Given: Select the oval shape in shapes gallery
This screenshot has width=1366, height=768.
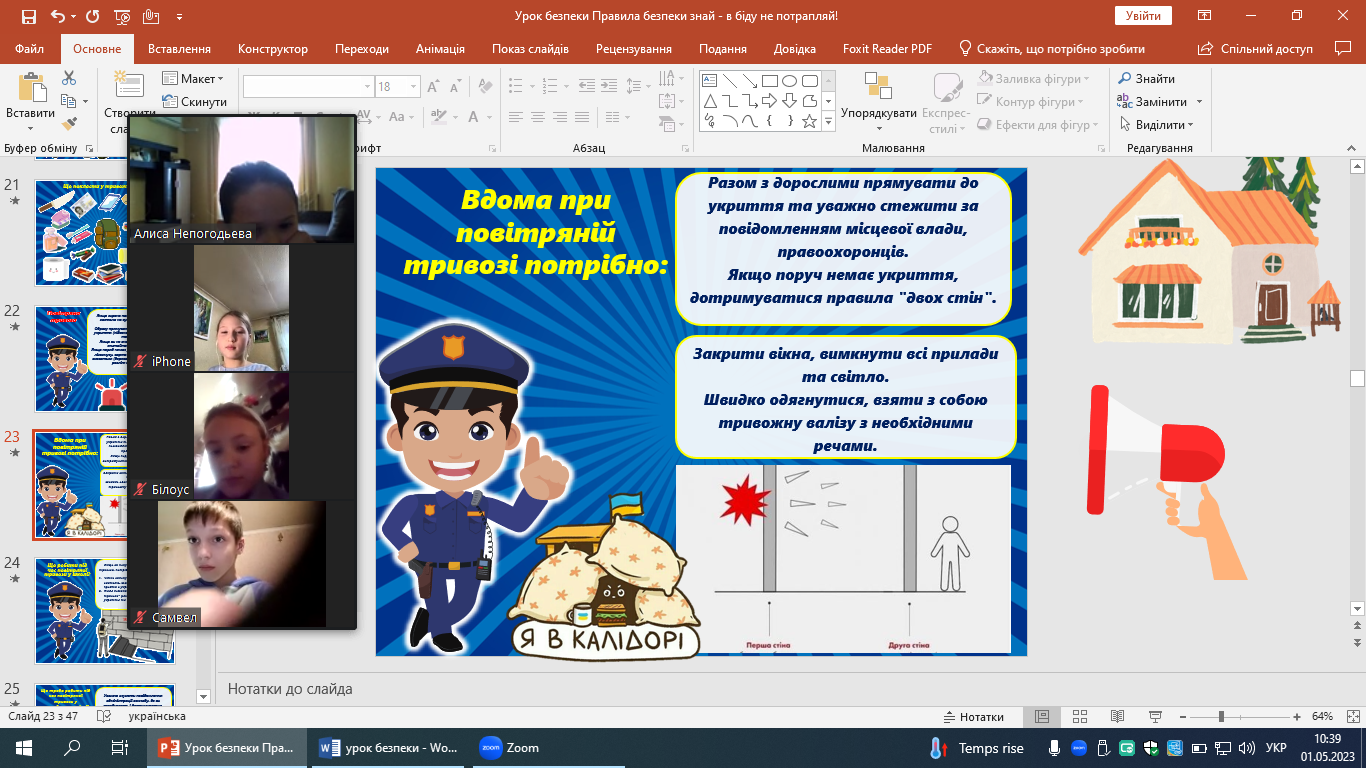Looking at the screenshot, I should click(789, 81).
